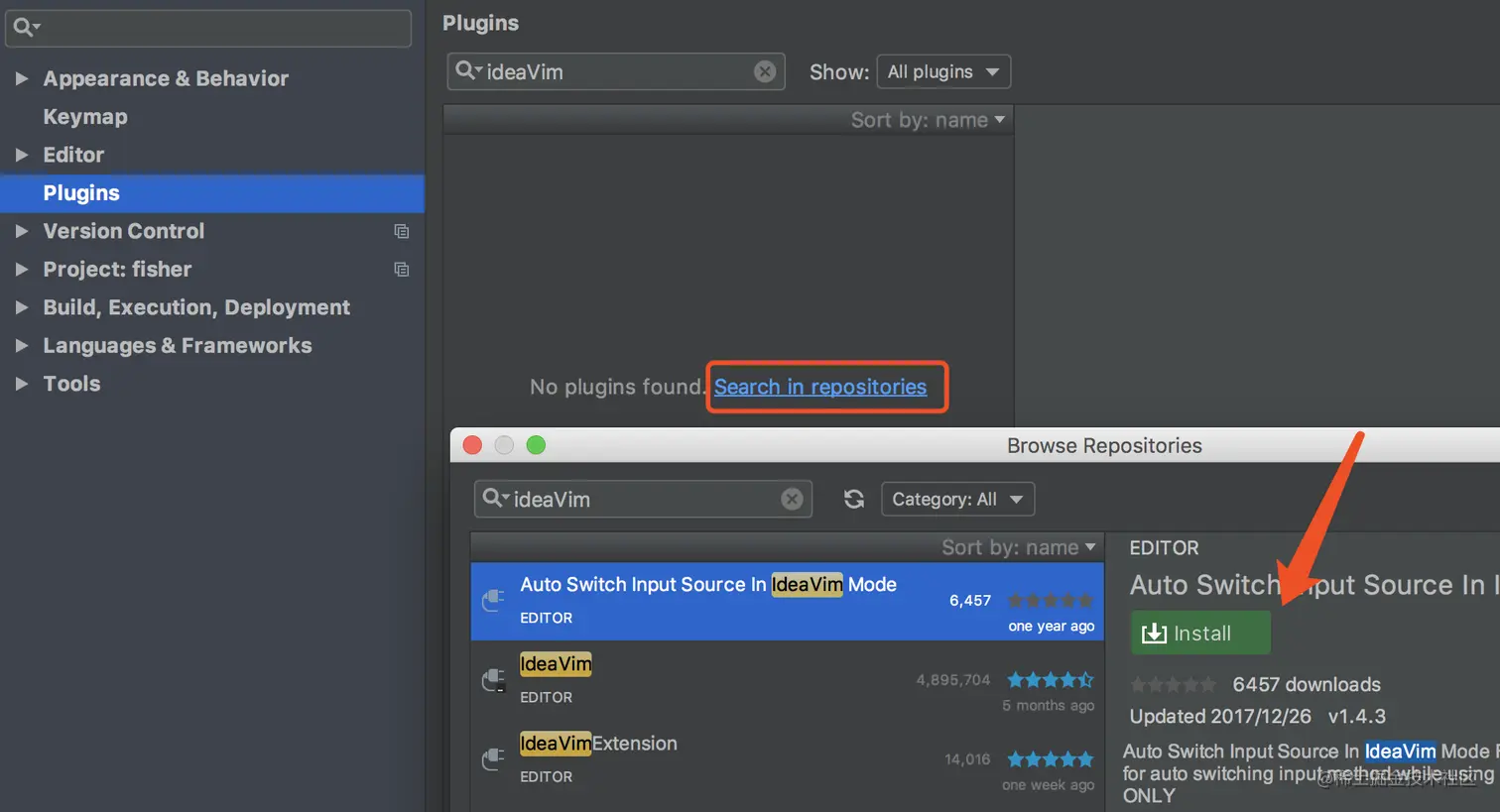
Task: Expand the Editor settings node
Action: click(x=21, y=155)
